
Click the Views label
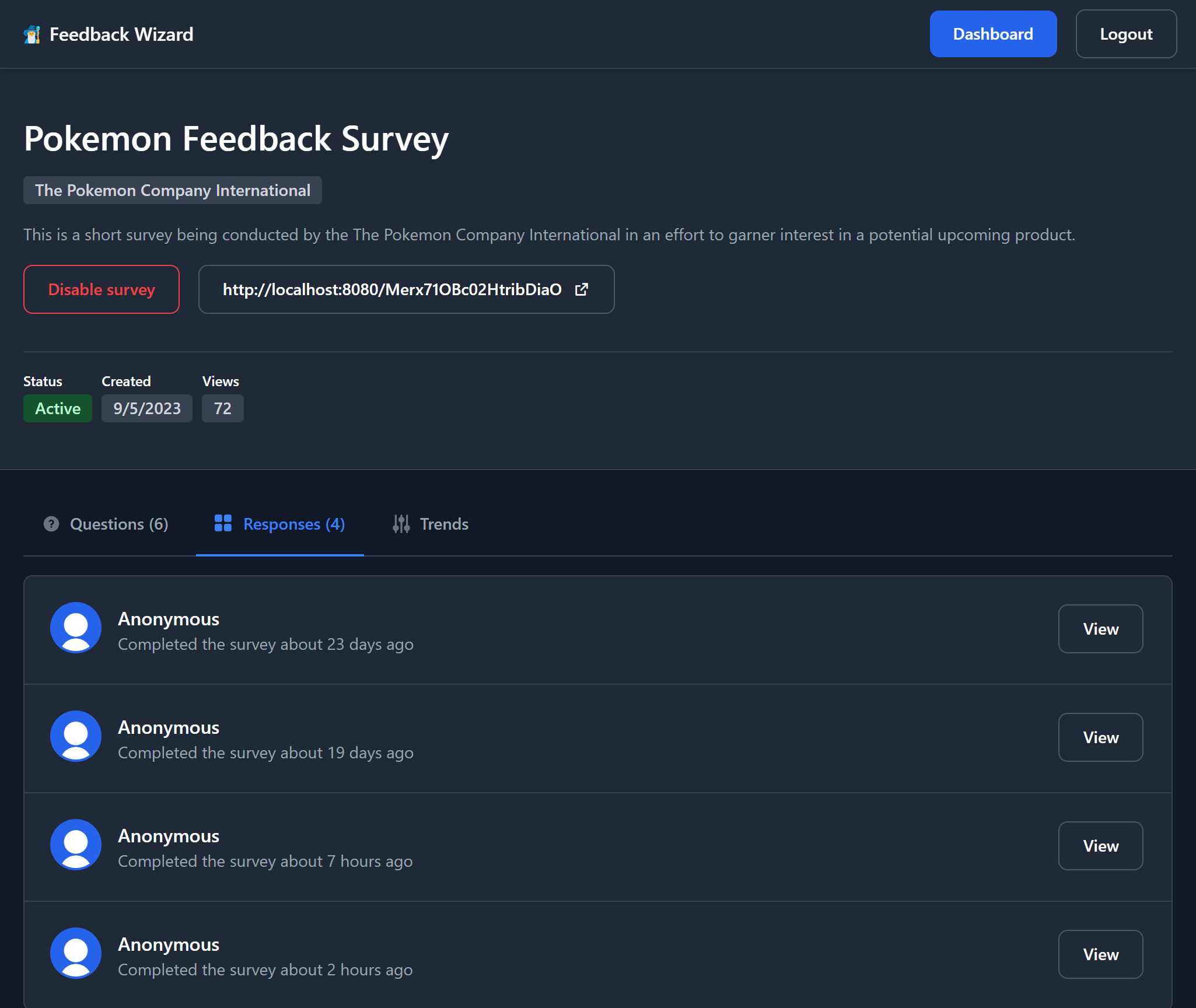[x=221, y=381]
